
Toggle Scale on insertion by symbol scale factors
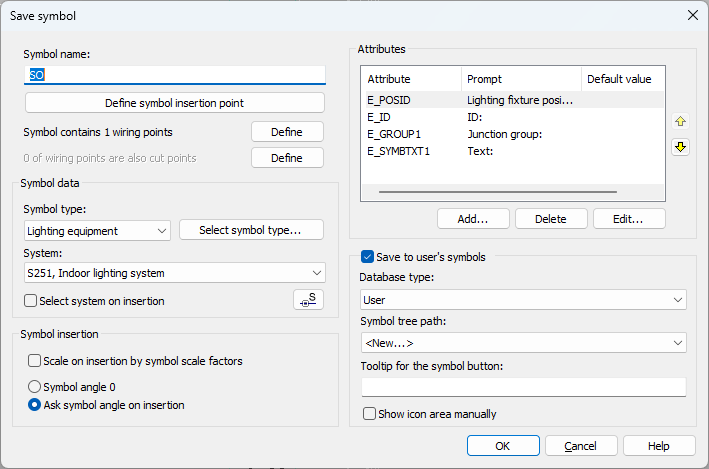pyautogui.click(x=36, y=361)
